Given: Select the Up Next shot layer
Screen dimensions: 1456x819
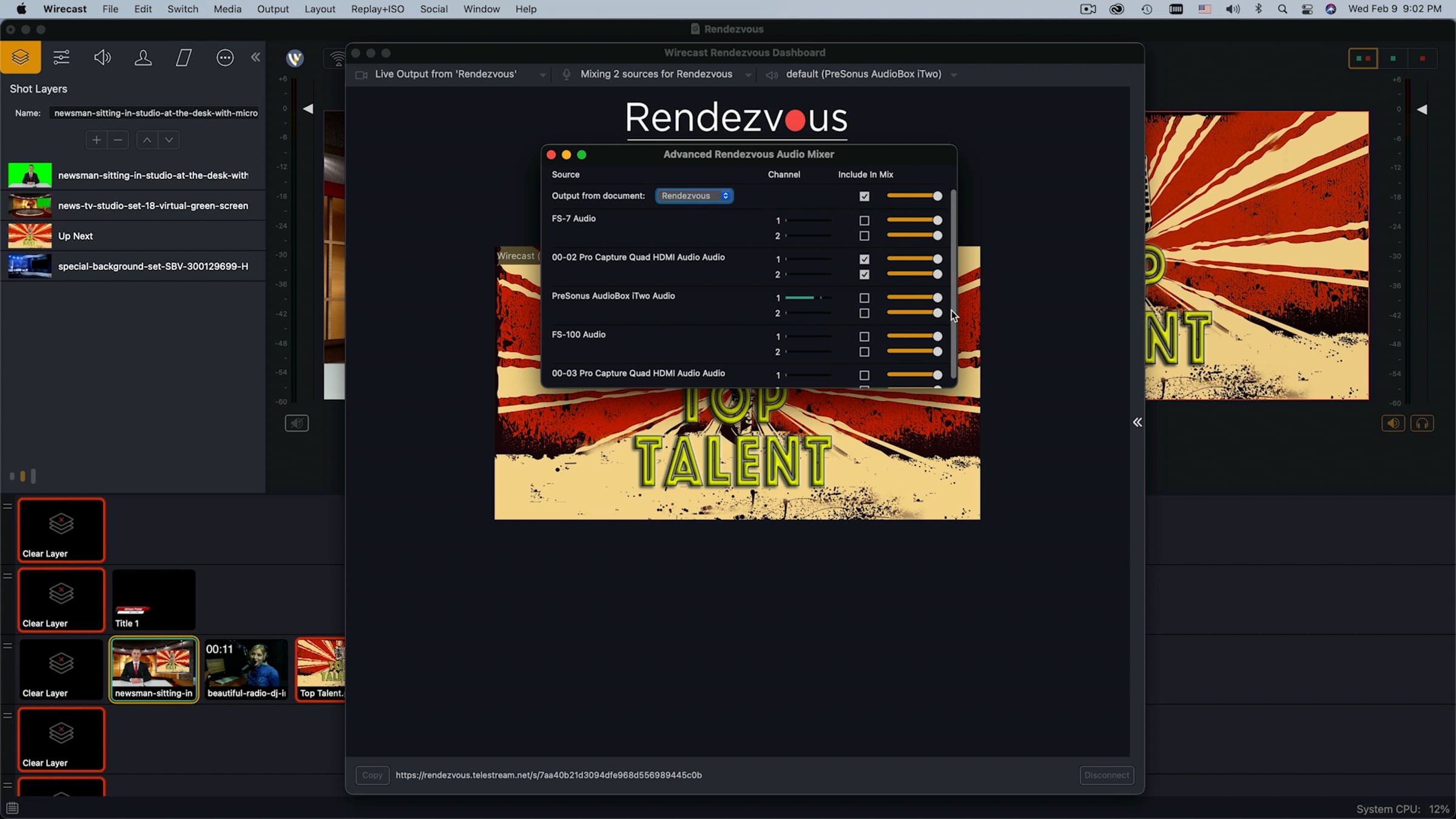Looking at the screenshot, I should pos(133,236).
